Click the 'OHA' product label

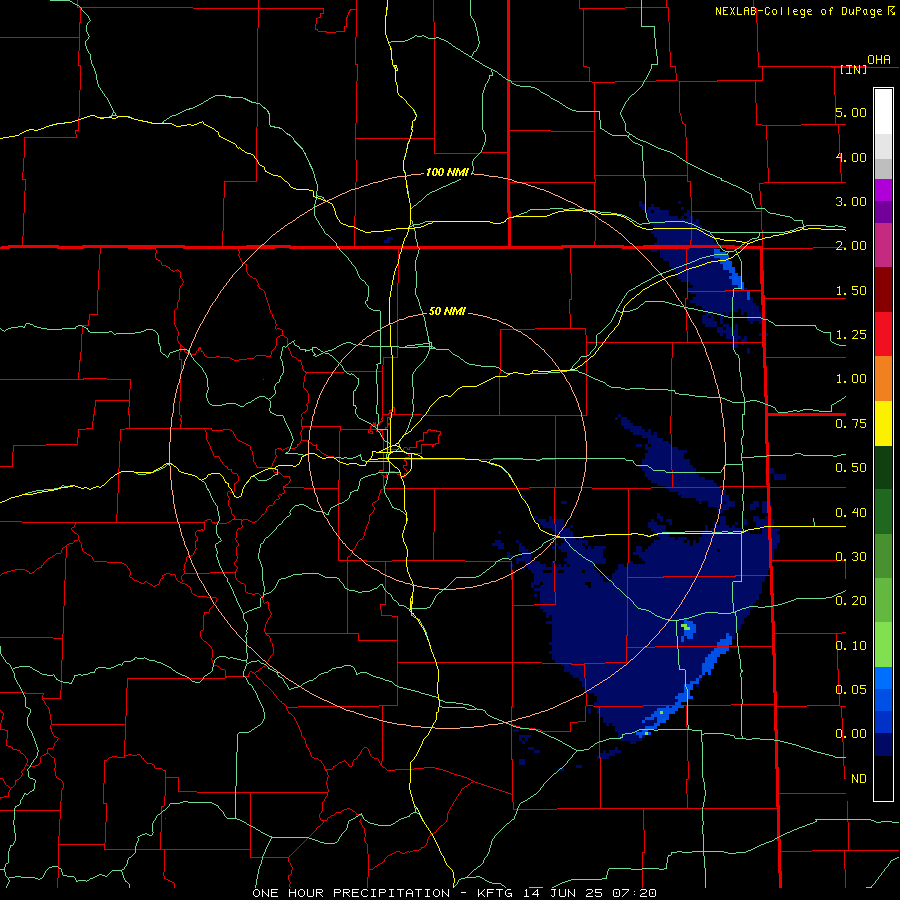point(879,60)
